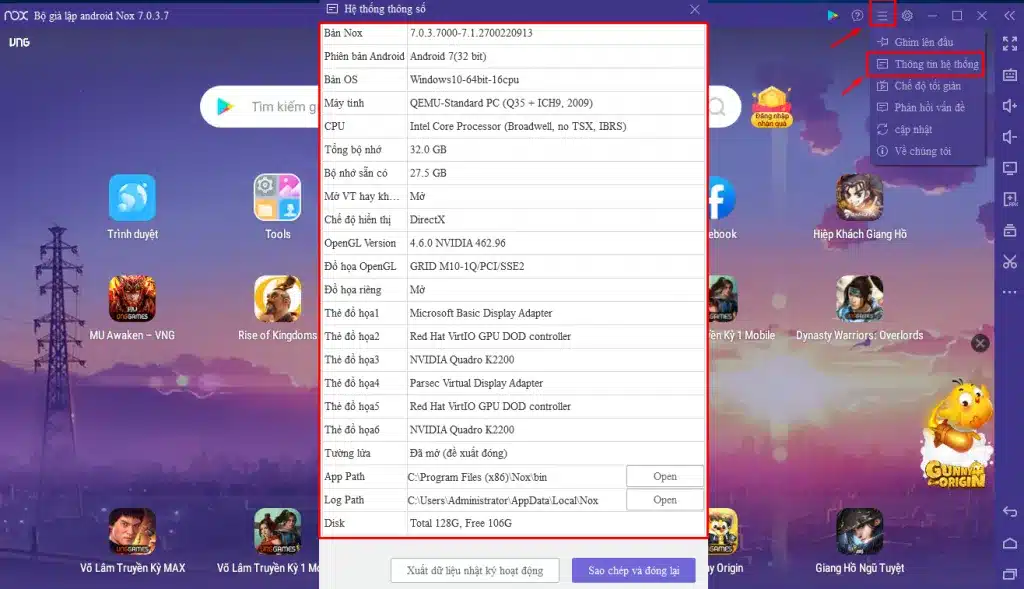Open recent apps in sidebar

point(1010,574)
